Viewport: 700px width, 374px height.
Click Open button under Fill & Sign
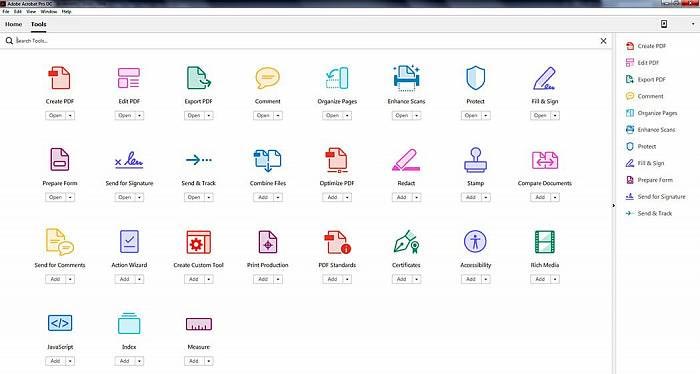click(540, 116)
